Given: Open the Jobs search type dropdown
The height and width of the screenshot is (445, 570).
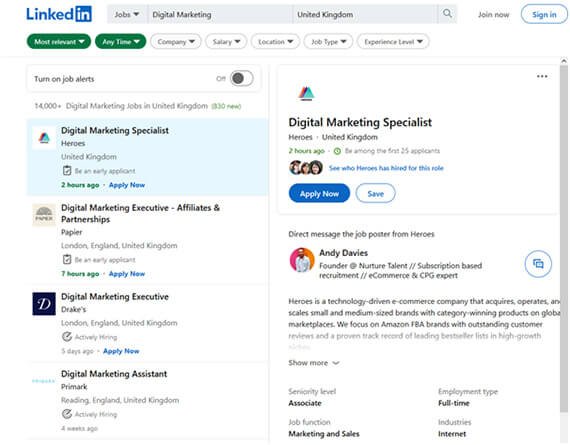Looking at the screenshot, I should click(x=127, y=15).
